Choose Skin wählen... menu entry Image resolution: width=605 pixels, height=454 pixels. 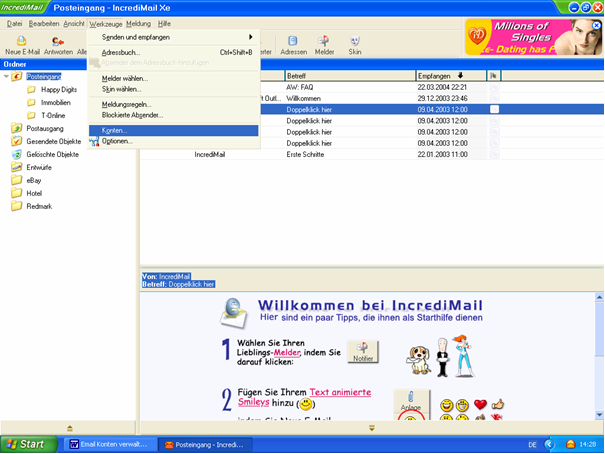(x=174, y=89)
